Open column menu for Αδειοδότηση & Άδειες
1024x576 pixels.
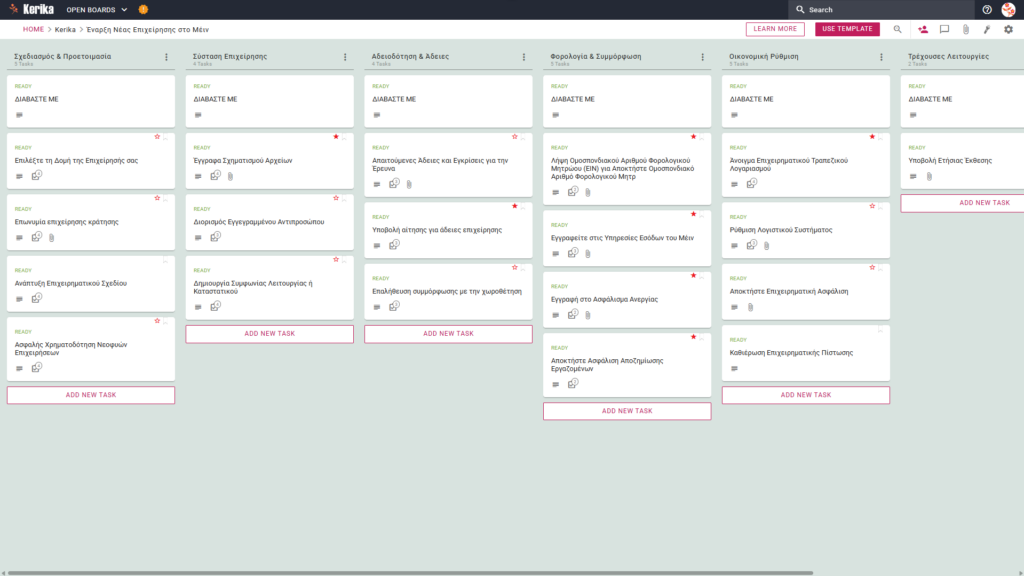point(524,57)
